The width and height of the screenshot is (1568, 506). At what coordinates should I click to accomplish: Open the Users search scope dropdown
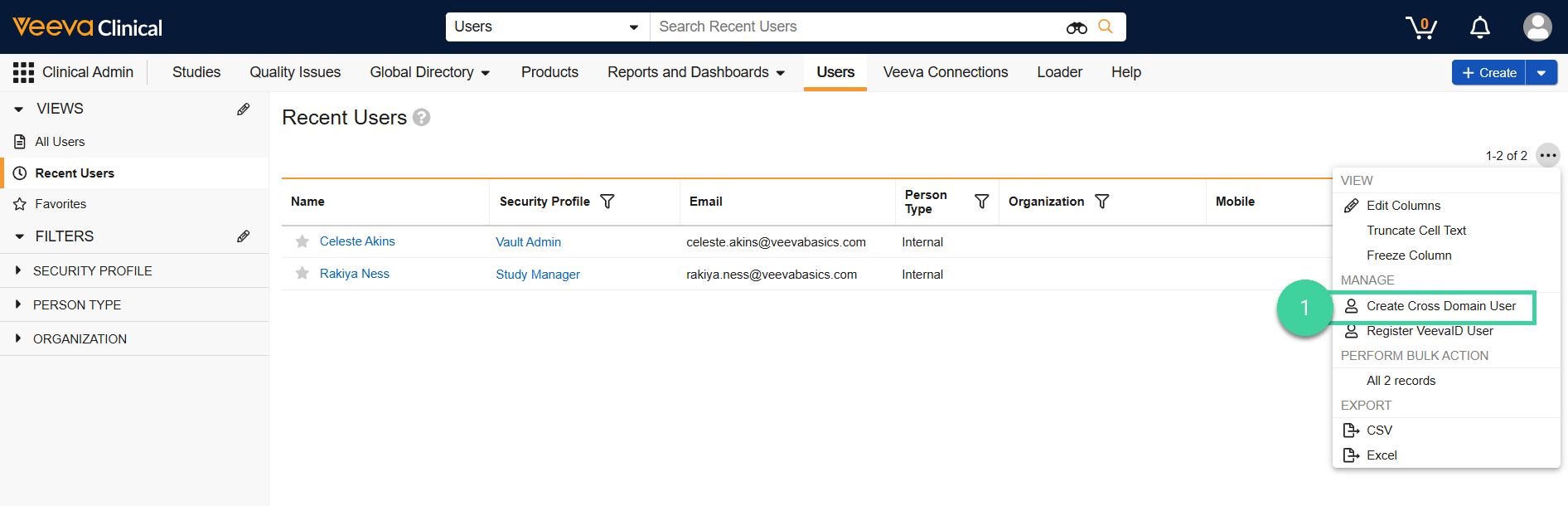(547, 27)
